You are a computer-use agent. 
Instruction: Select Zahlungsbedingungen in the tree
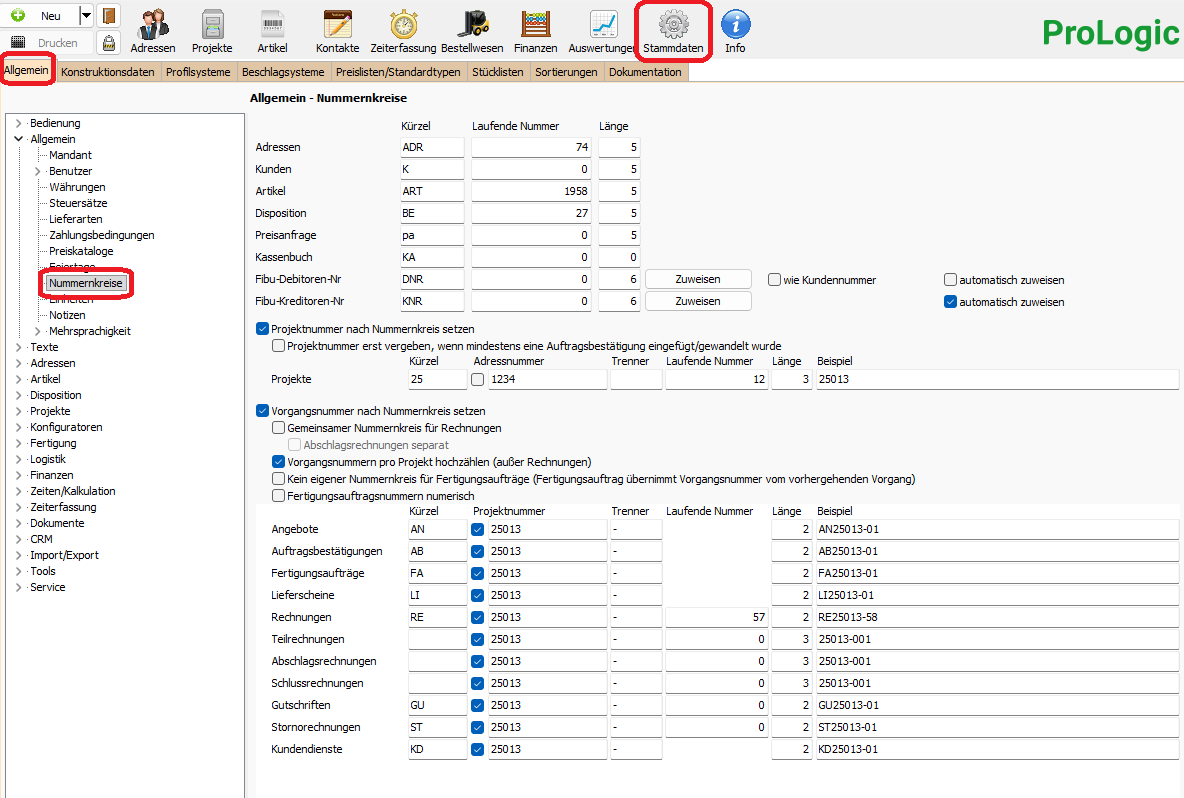(x=101, y=235)
